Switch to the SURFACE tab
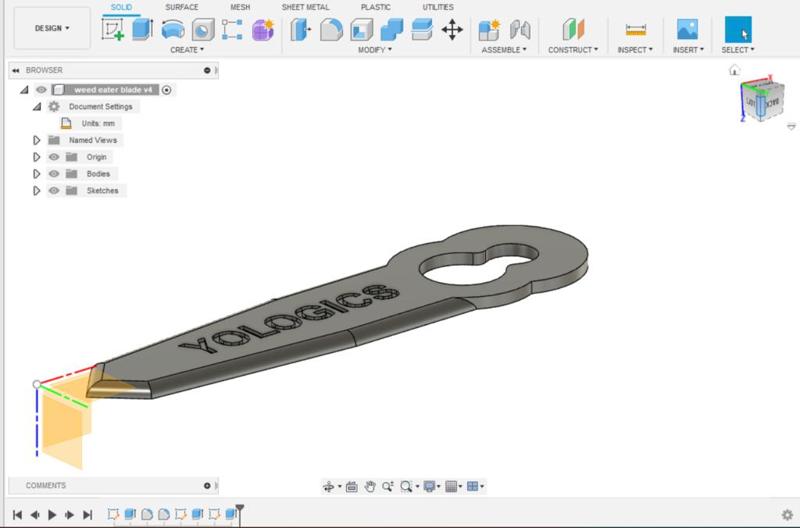The image size is (800, 528). click(182, 7)
